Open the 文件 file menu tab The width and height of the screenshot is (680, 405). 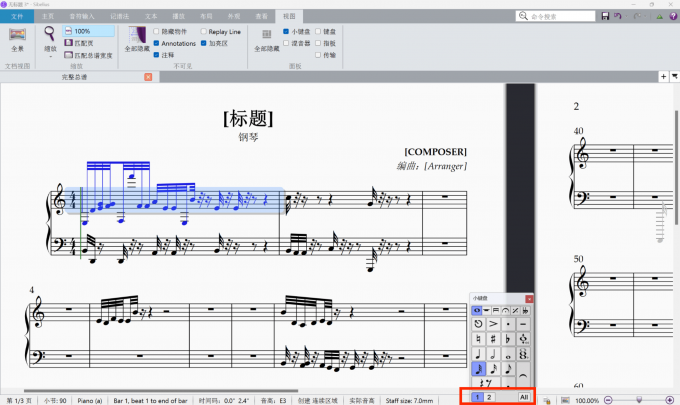click(x=17, y=17)
